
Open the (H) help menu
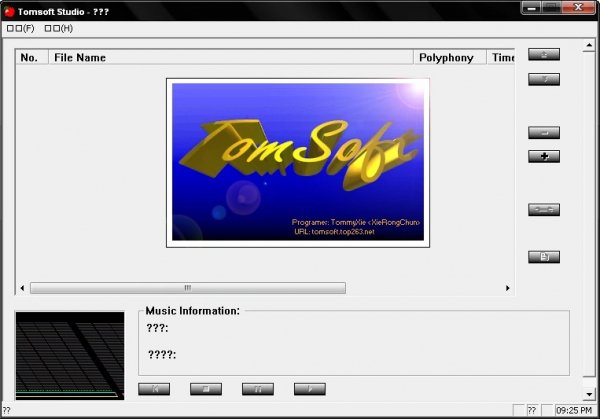[59, 28]
